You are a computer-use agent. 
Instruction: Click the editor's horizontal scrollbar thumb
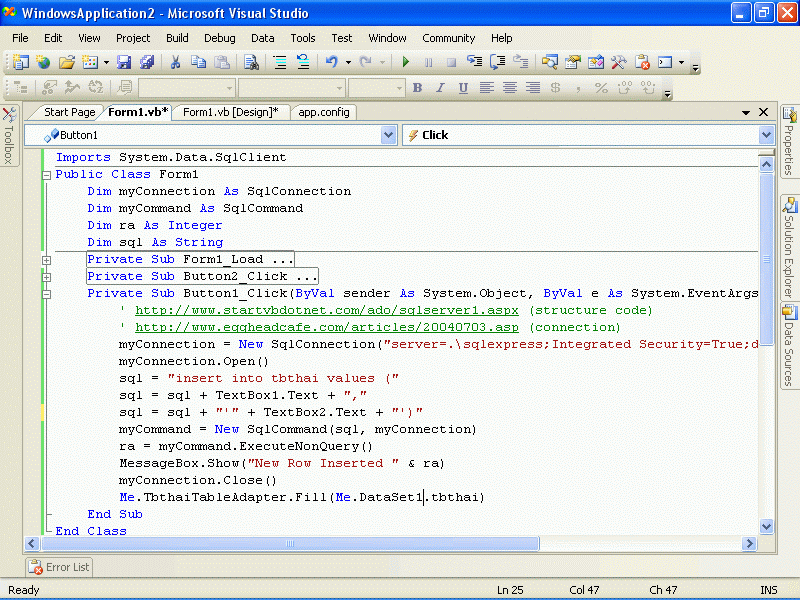click(x=290, y=543)
